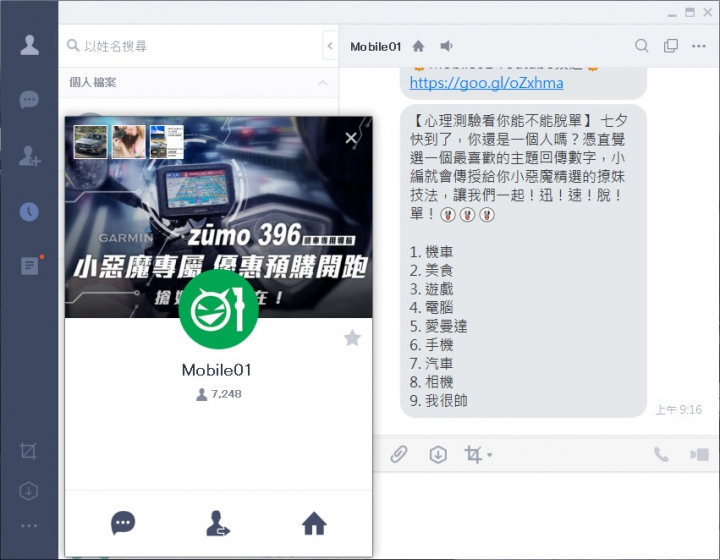This screenshot has width=720, height=560.
Task: Open more options at sidebar bottom
Action: click(x=29, y=526)
